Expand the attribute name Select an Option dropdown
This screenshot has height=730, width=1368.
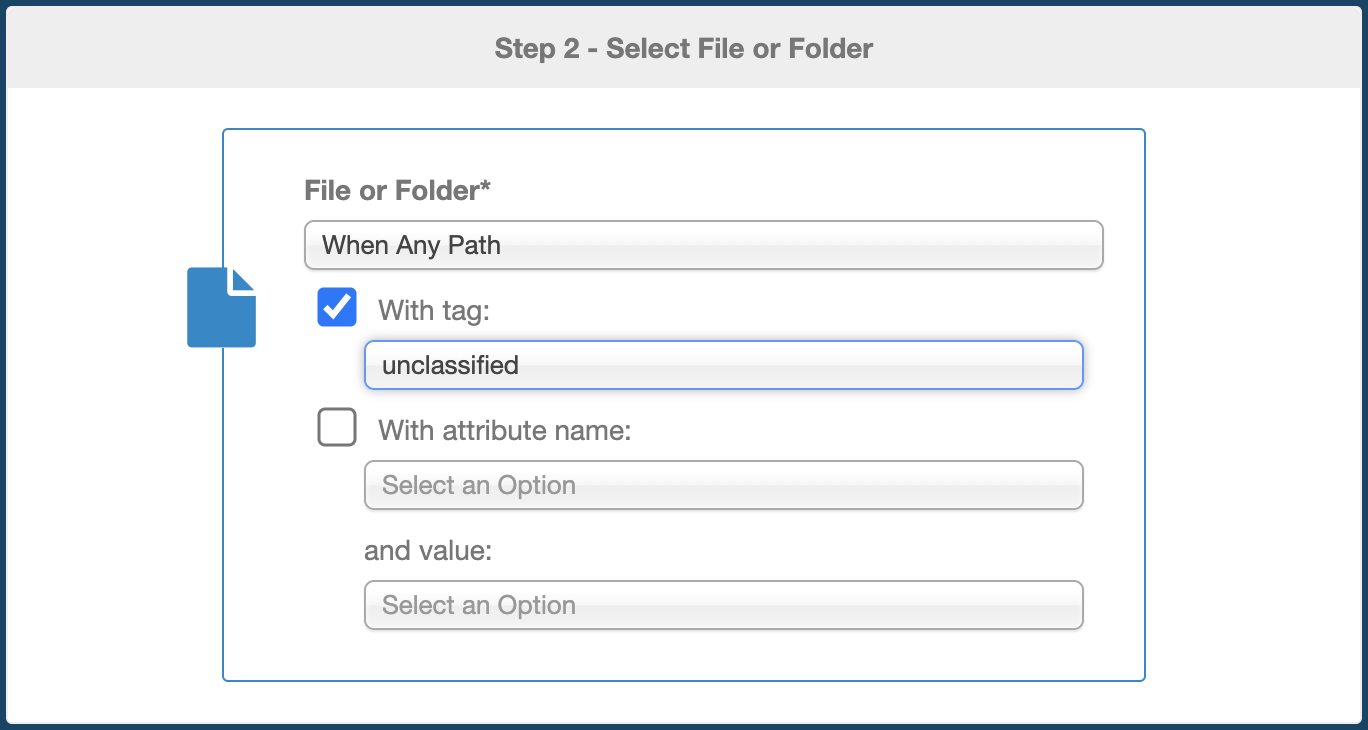[723, 485]
